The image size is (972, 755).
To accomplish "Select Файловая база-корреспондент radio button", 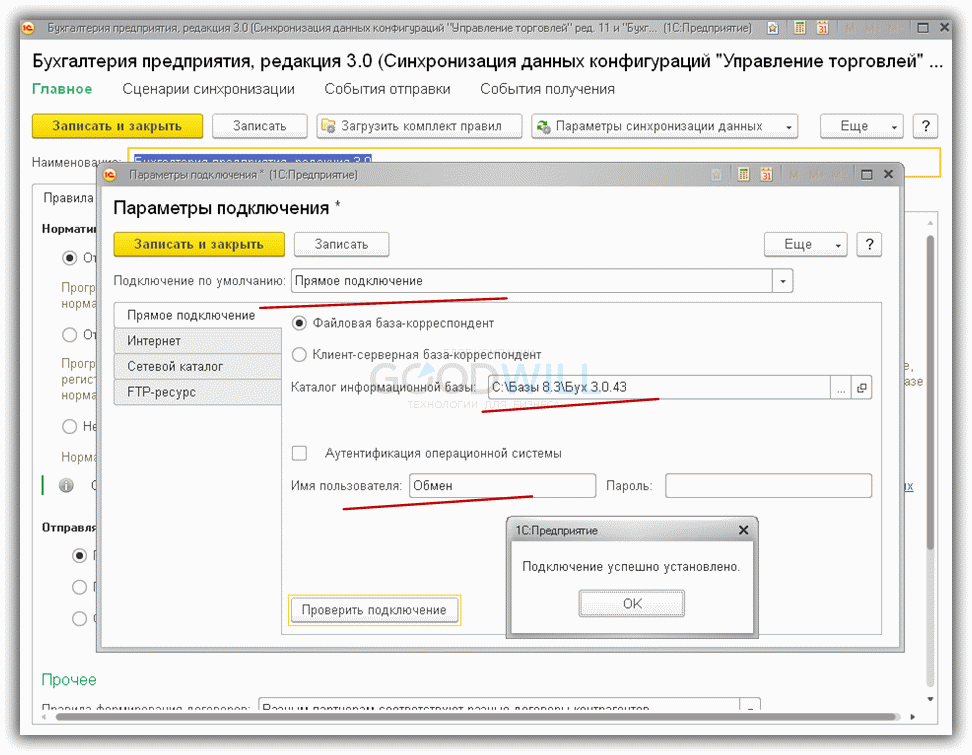I will [299, 323].
